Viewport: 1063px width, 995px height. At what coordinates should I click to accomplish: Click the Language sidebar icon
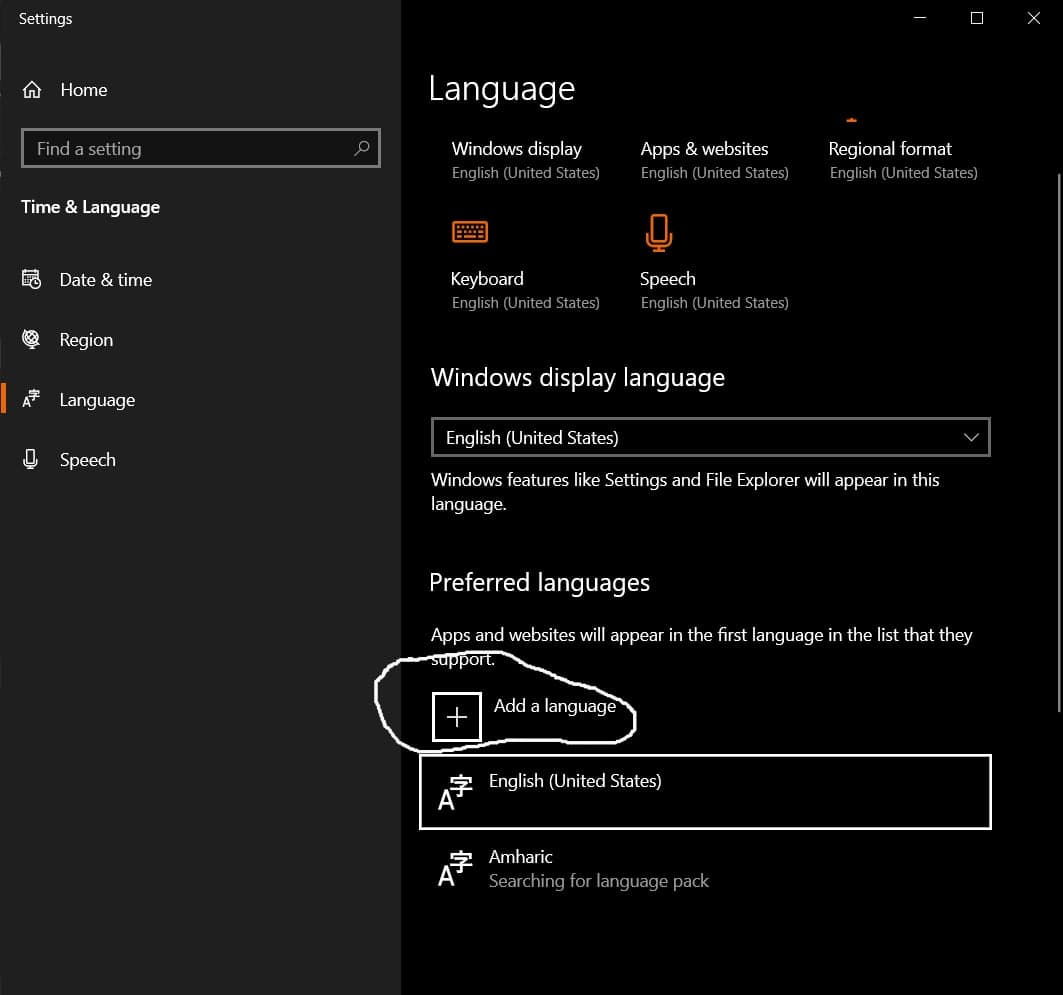(31, 399)
